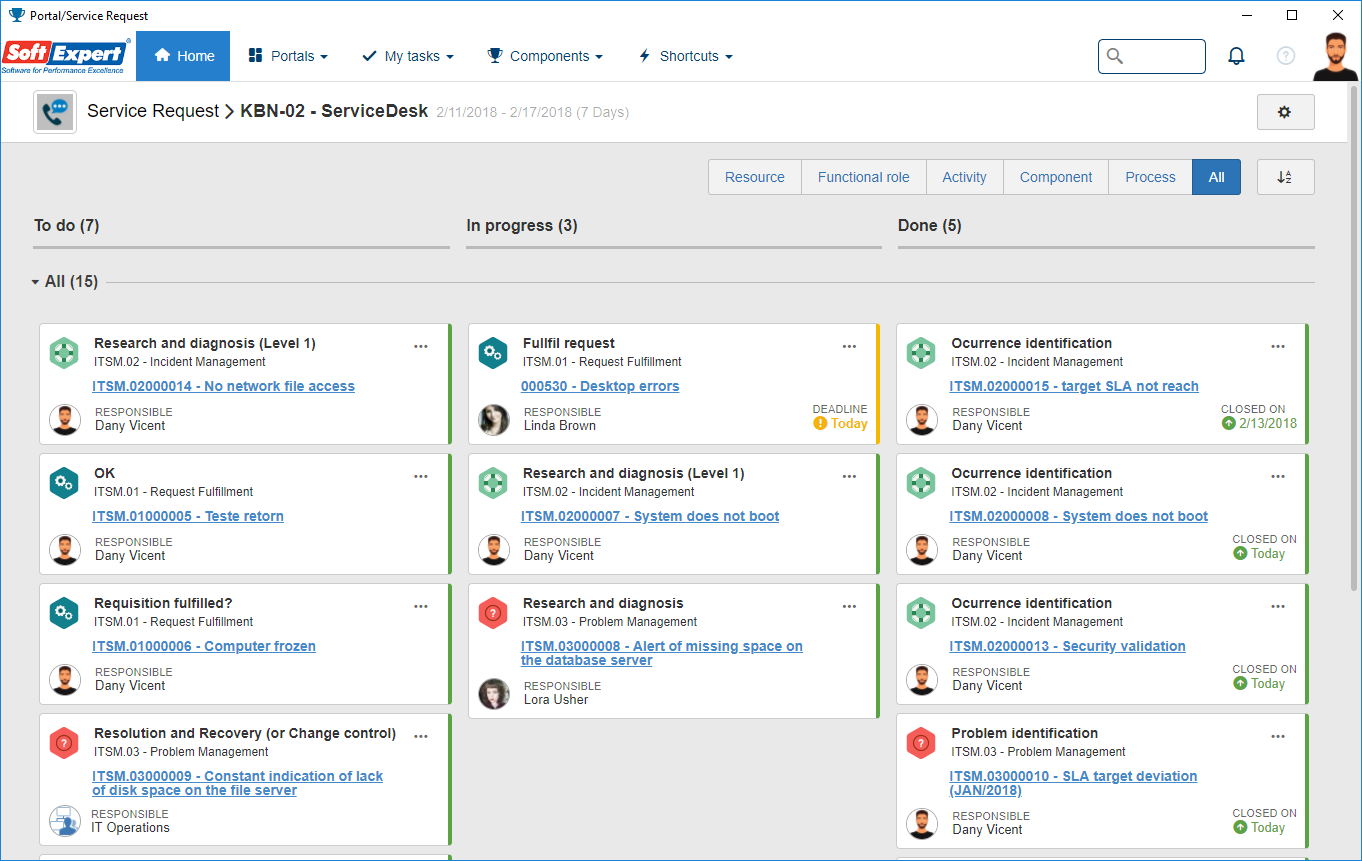Open the Portals dropdown menu
Viewport: 1362px width, 861px height.
[x=288, y=56]
